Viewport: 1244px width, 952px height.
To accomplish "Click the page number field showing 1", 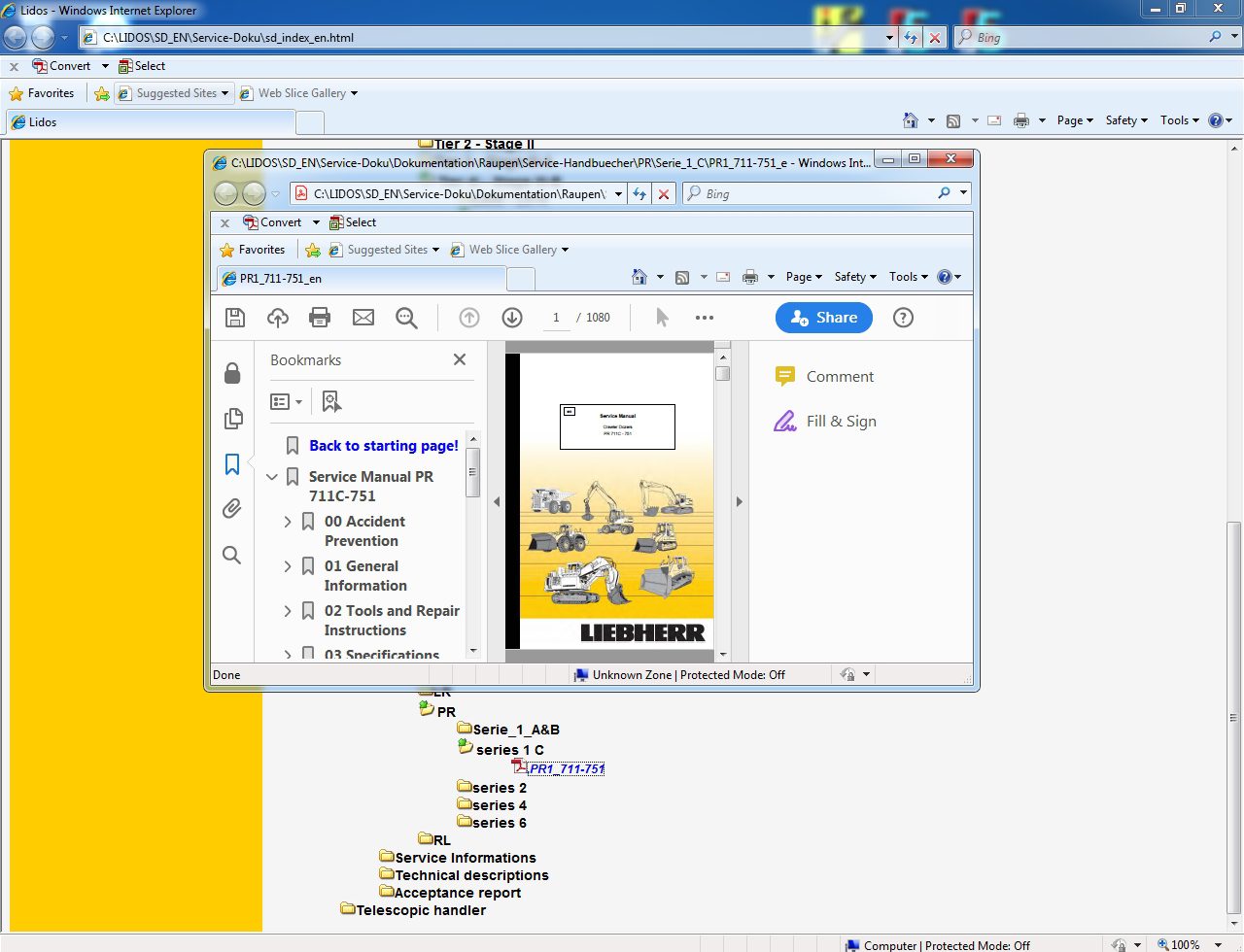I will point(556,318).
